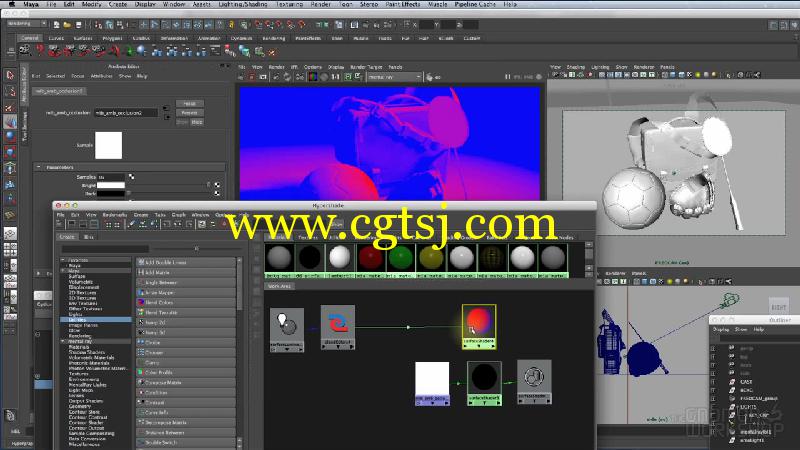Toggle the lock selection yellow padlock icon
The width and height of the screenshot is (800, 450).
tap(231, 24)
